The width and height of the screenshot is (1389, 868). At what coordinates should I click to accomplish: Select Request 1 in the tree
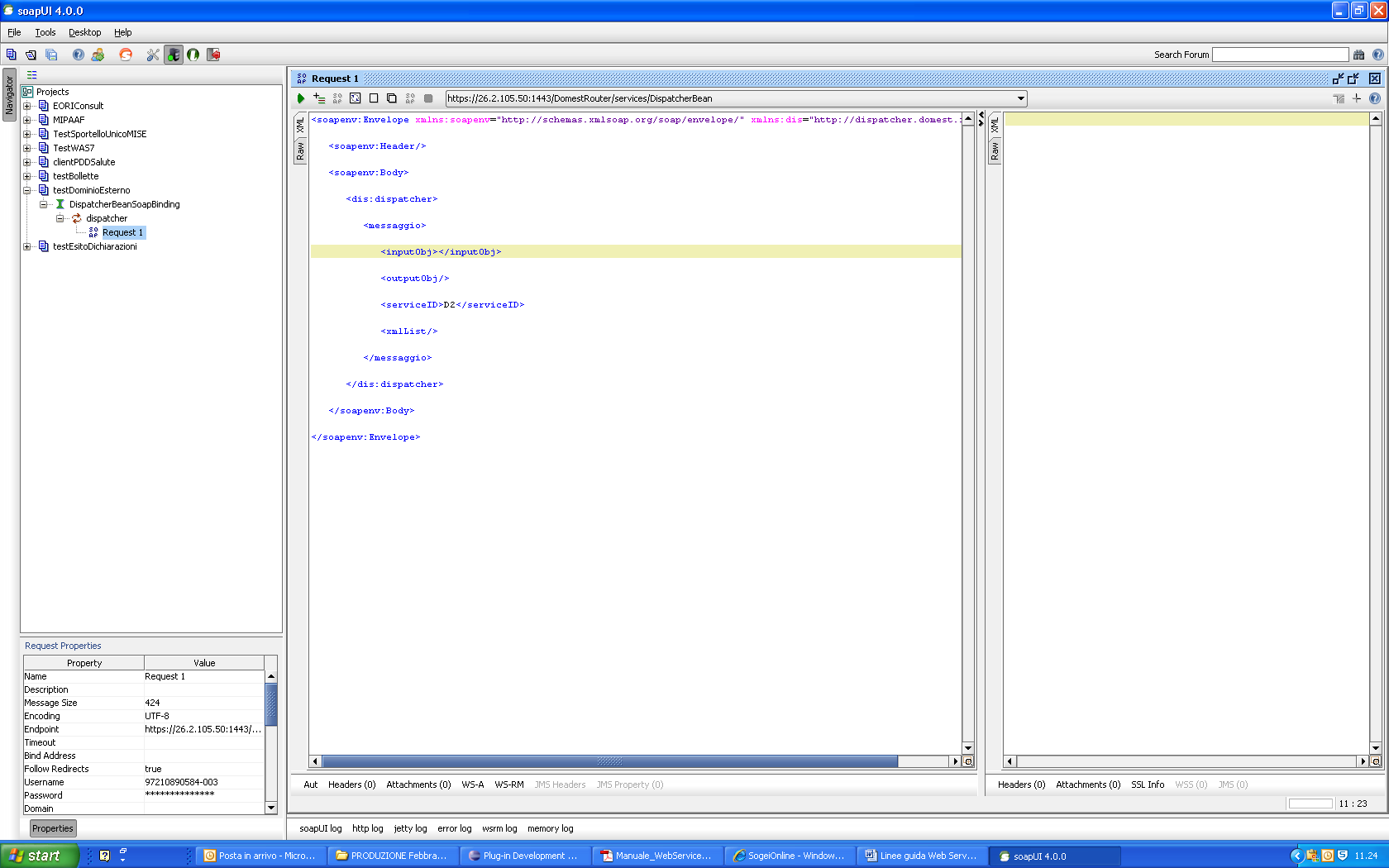122,232
